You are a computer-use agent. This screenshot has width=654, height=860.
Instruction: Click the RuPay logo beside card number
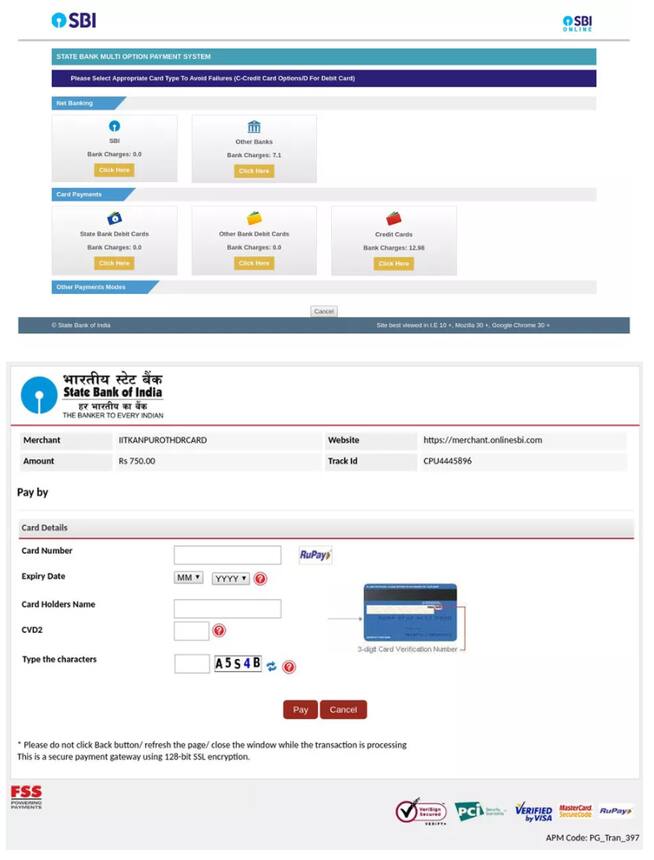pyautogui.click(x=315, y=555)
